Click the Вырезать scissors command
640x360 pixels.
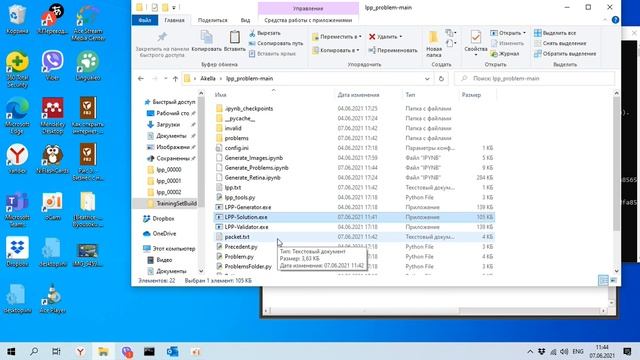tap(265, 33)
